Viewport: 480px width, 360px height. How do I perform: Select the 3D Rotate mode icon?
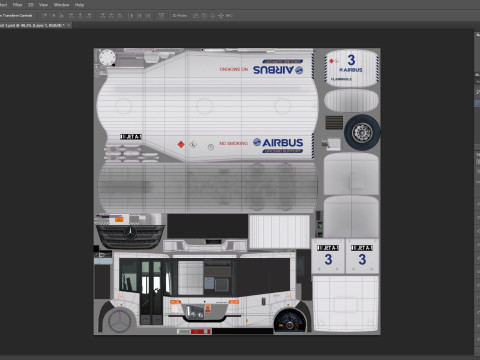click(196, 16)
